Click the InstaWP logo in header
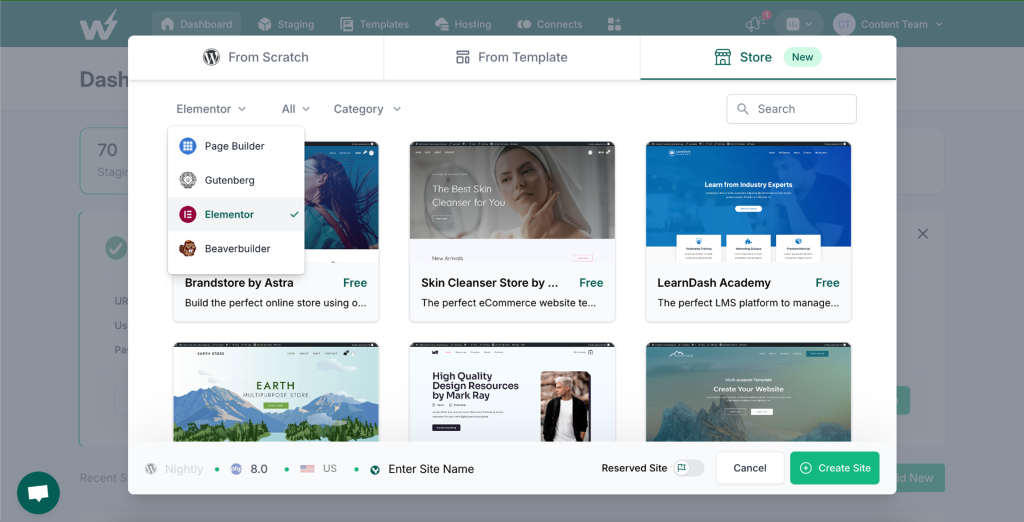Image resolution: width=1024 pixels, height=522 pixels. pyautogui.click(x=99, y=25)
